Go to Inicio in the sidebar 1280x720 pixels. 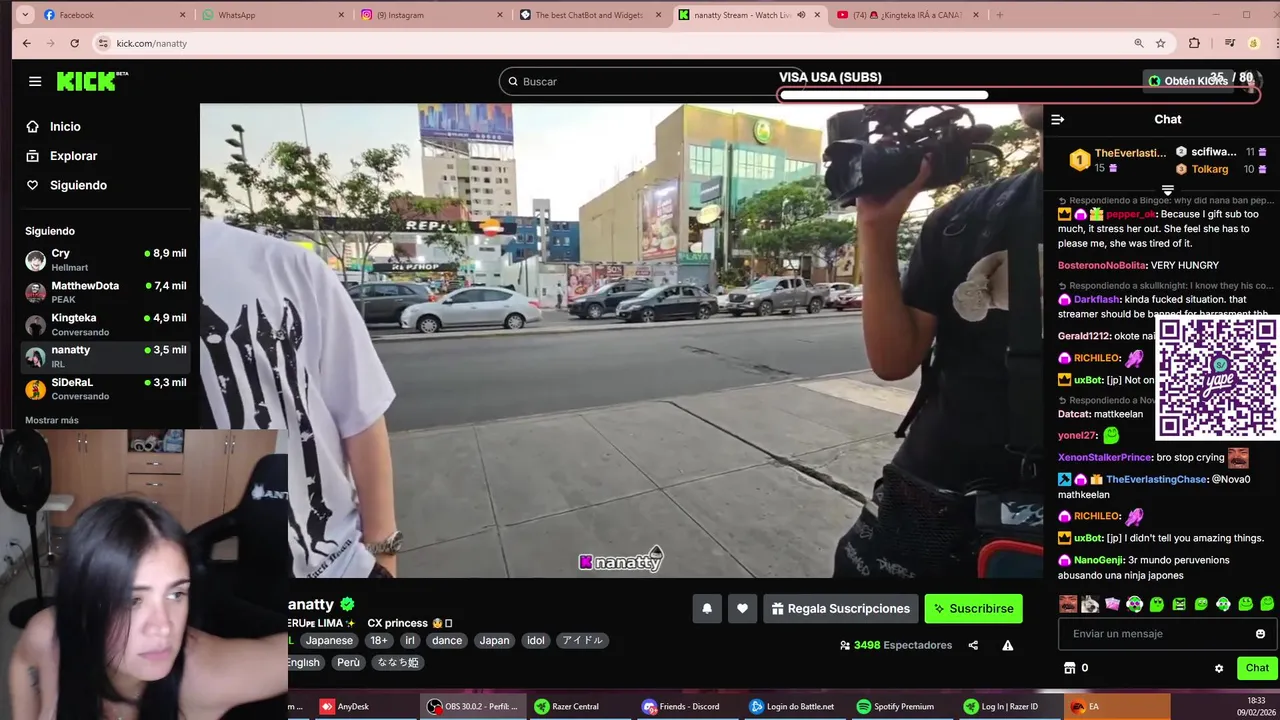pos(65,127)
